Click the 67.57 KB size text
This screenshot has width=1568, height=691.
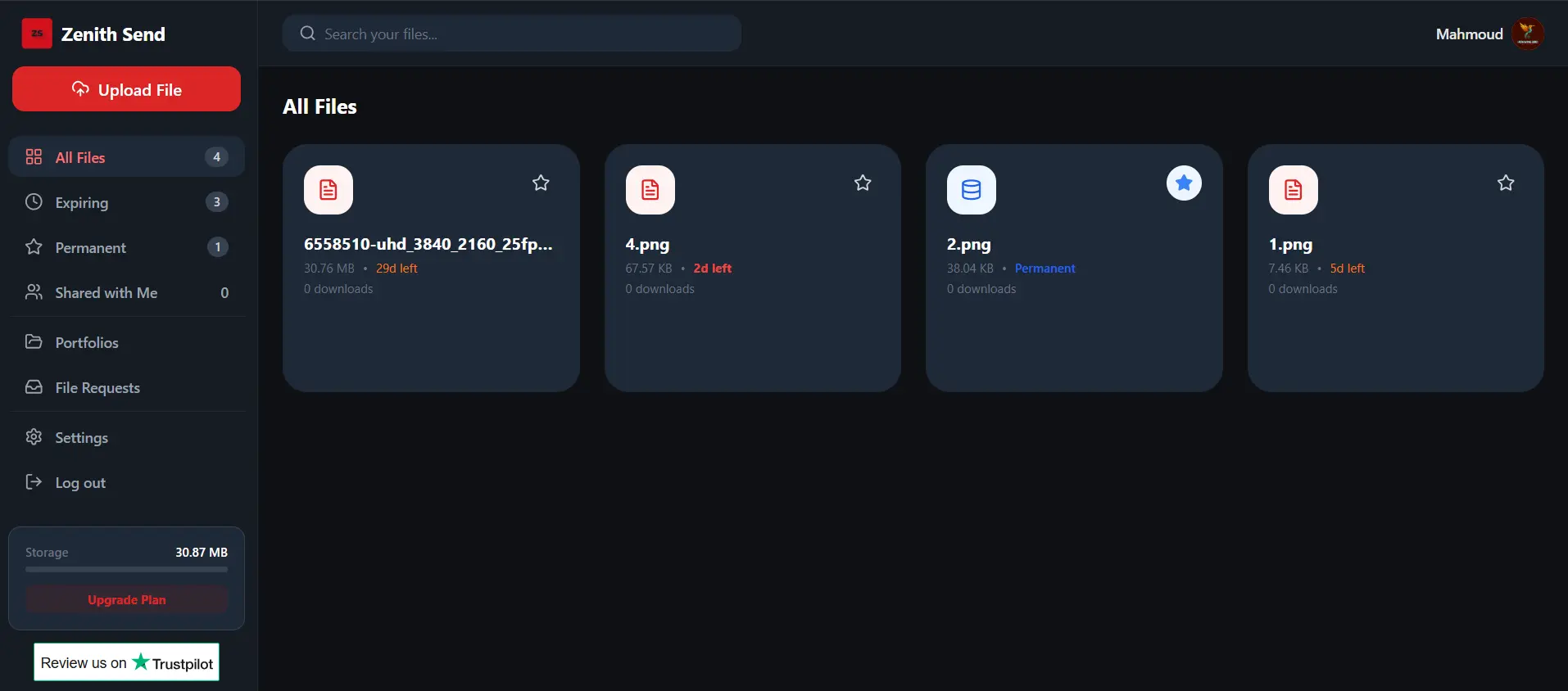649,268
